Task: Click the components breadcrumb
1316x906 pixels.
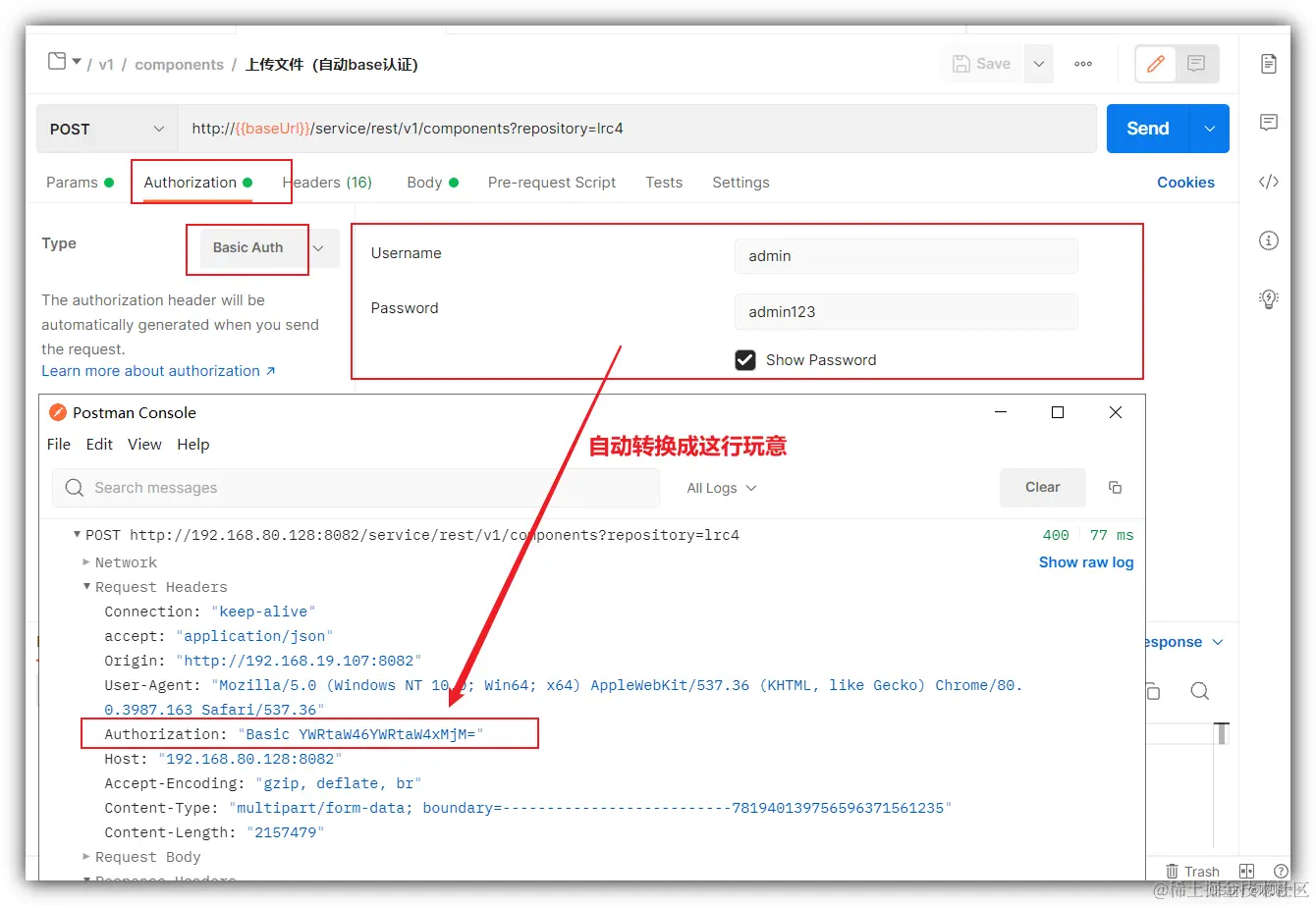Action: click(179, 65)
